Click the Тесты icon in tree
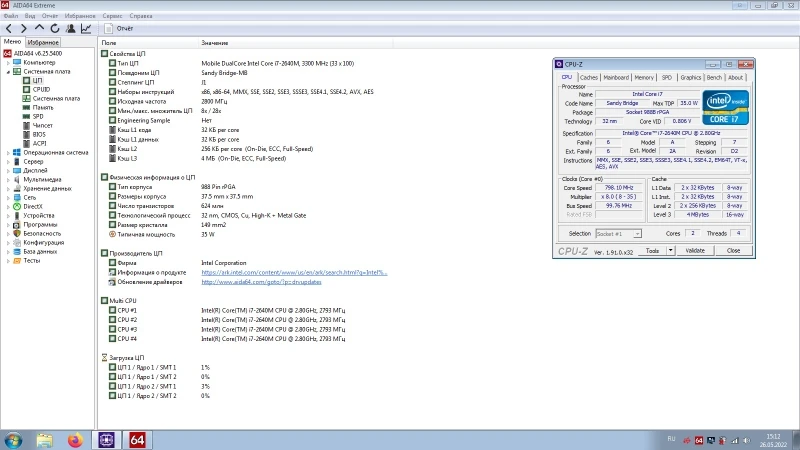 [17, 261]
